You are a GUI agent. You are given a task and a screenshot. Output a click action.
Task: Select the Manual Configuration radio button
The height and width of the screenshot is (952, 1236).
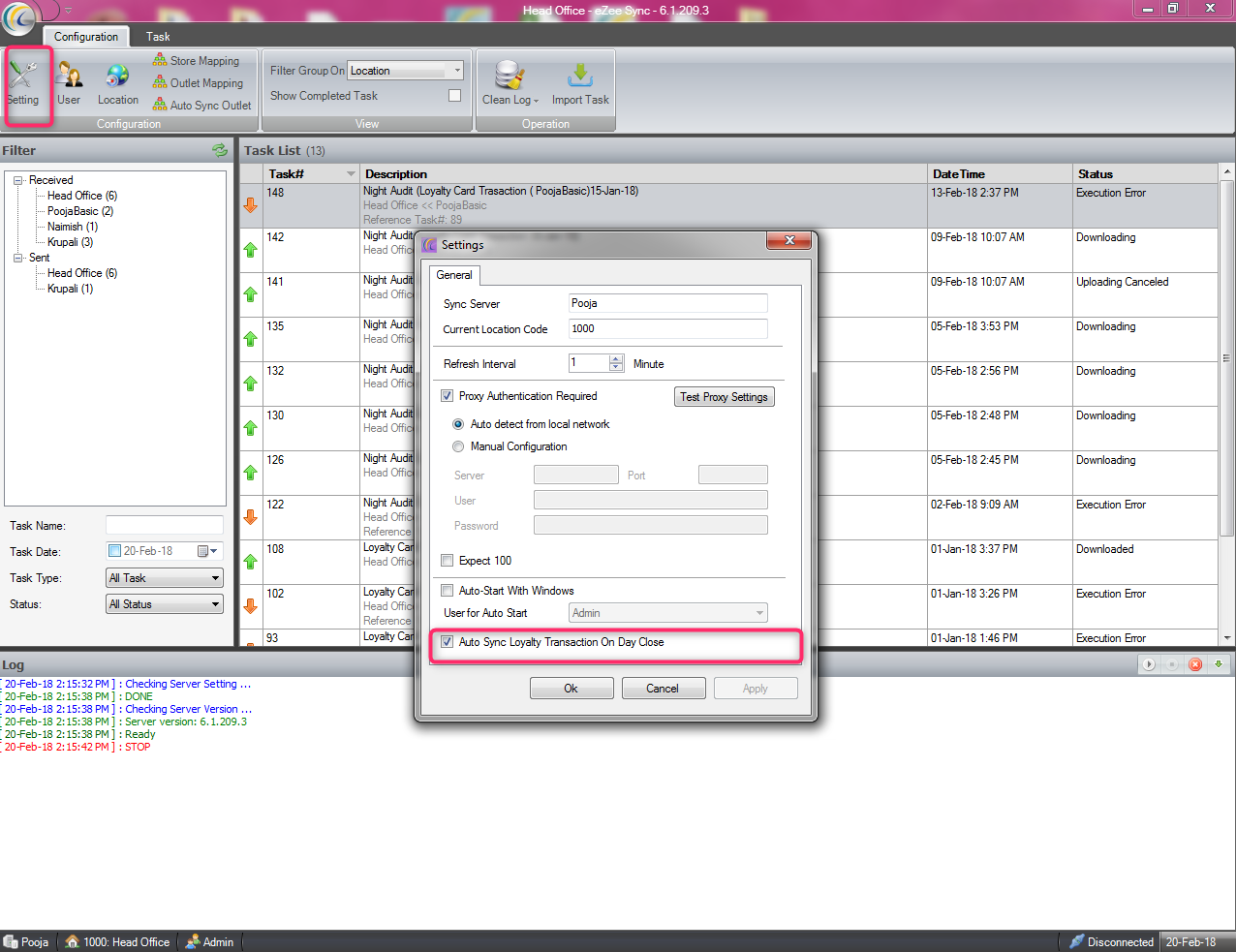point(458,446)
